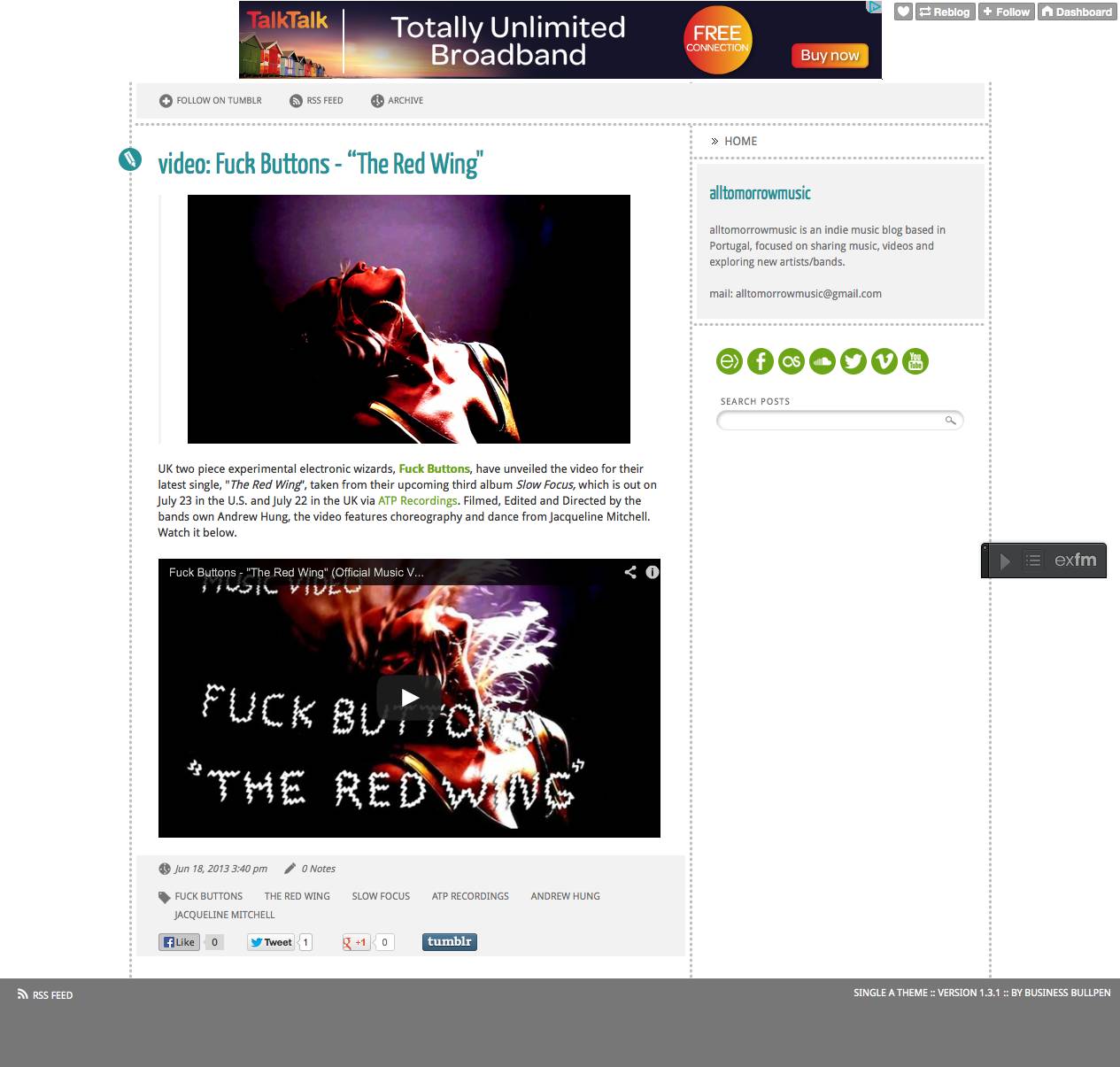Click inside the Search Posts field
Image resolution: width=1120 pixels, height=1067 pixels.
(830, 421)
